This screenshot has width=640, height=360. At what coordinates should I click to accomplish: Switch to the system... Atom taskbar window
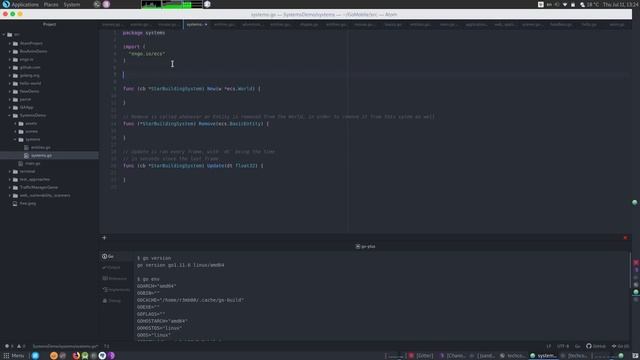(x=543, y=356)
